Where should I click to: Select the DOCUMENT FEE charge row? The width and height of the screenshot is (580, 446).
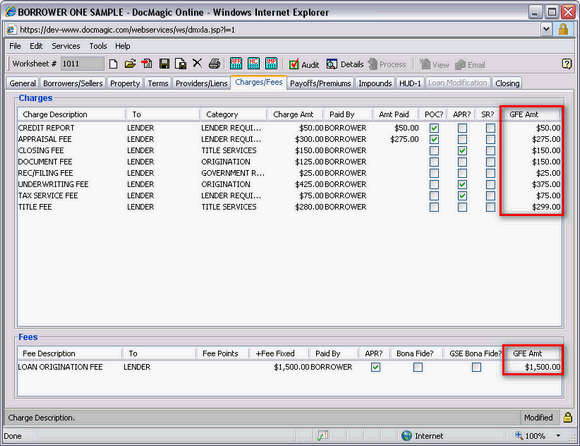289,162
